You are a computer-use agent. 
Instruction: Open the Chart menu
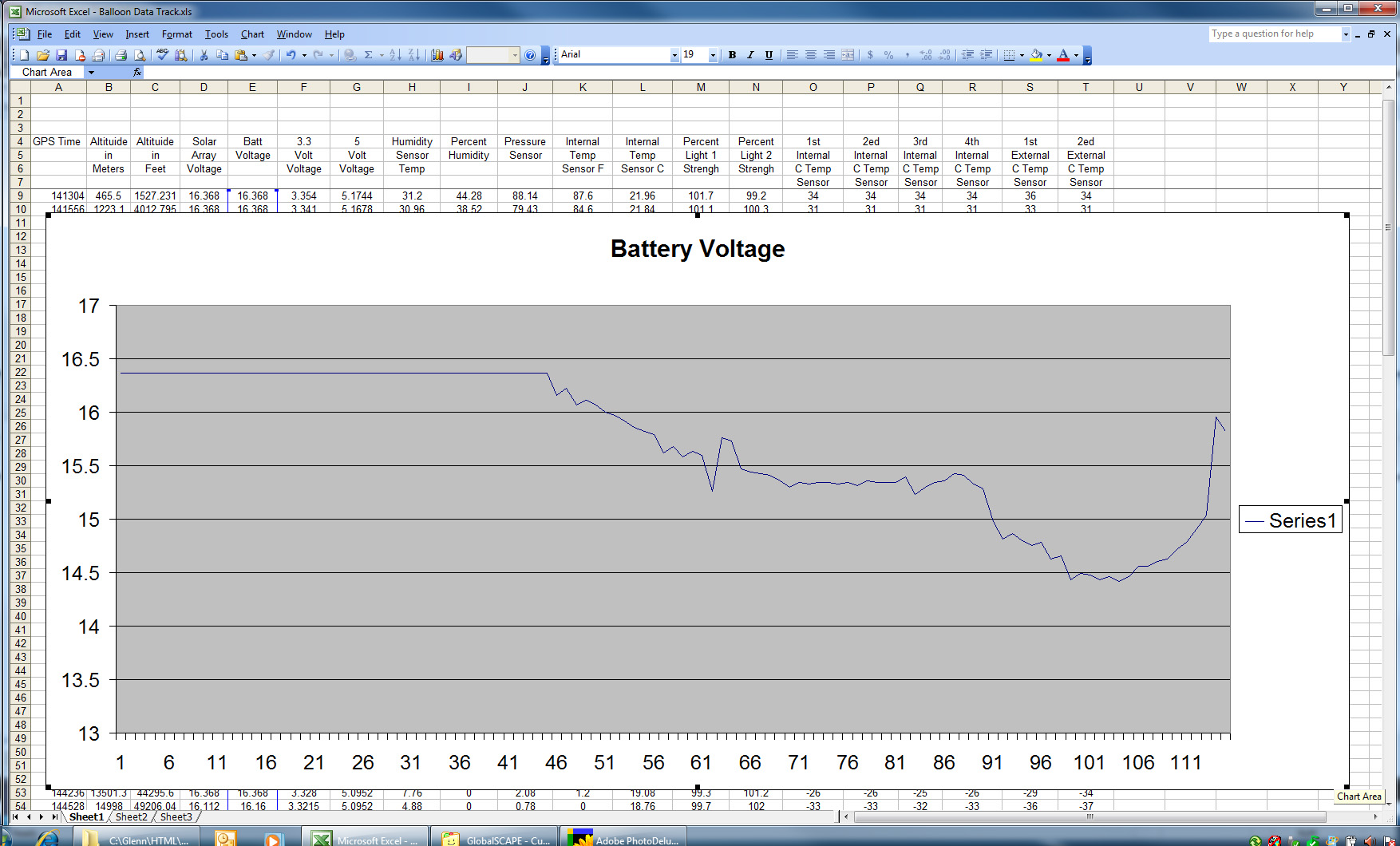253,34
